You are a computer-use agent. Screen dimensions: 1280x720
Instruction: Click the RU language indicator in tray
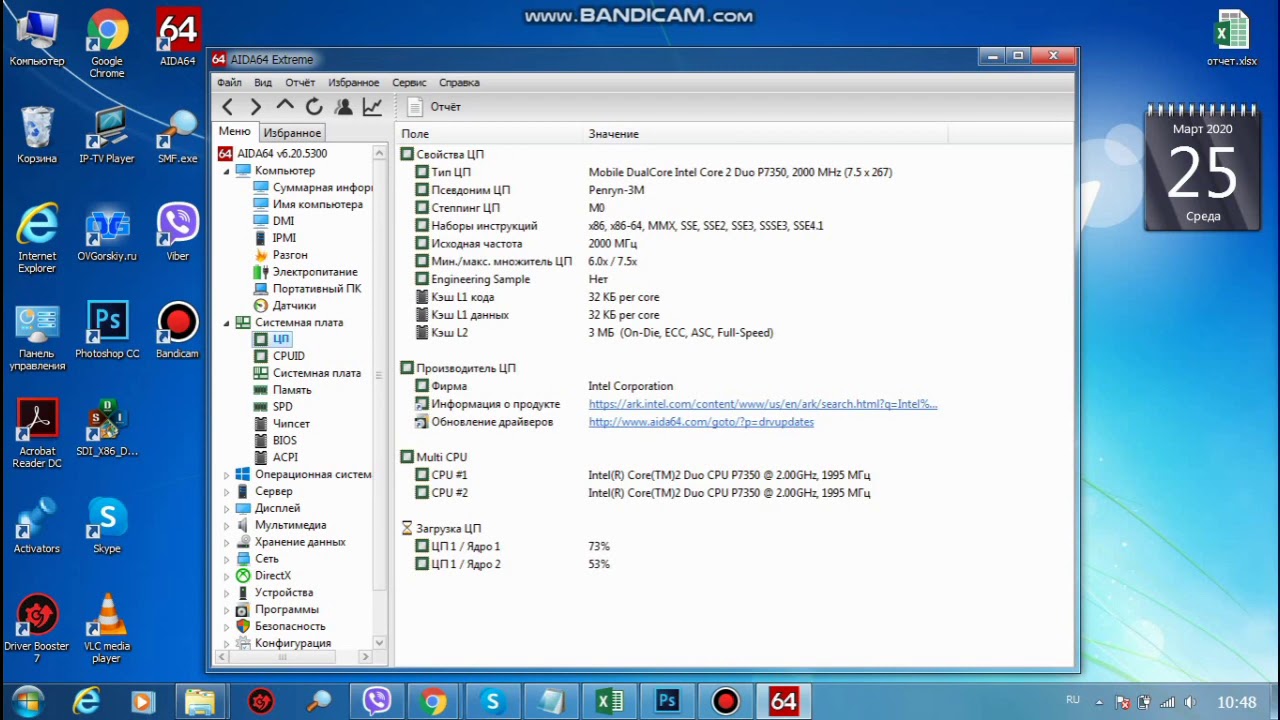click(x=1073, y=700)
